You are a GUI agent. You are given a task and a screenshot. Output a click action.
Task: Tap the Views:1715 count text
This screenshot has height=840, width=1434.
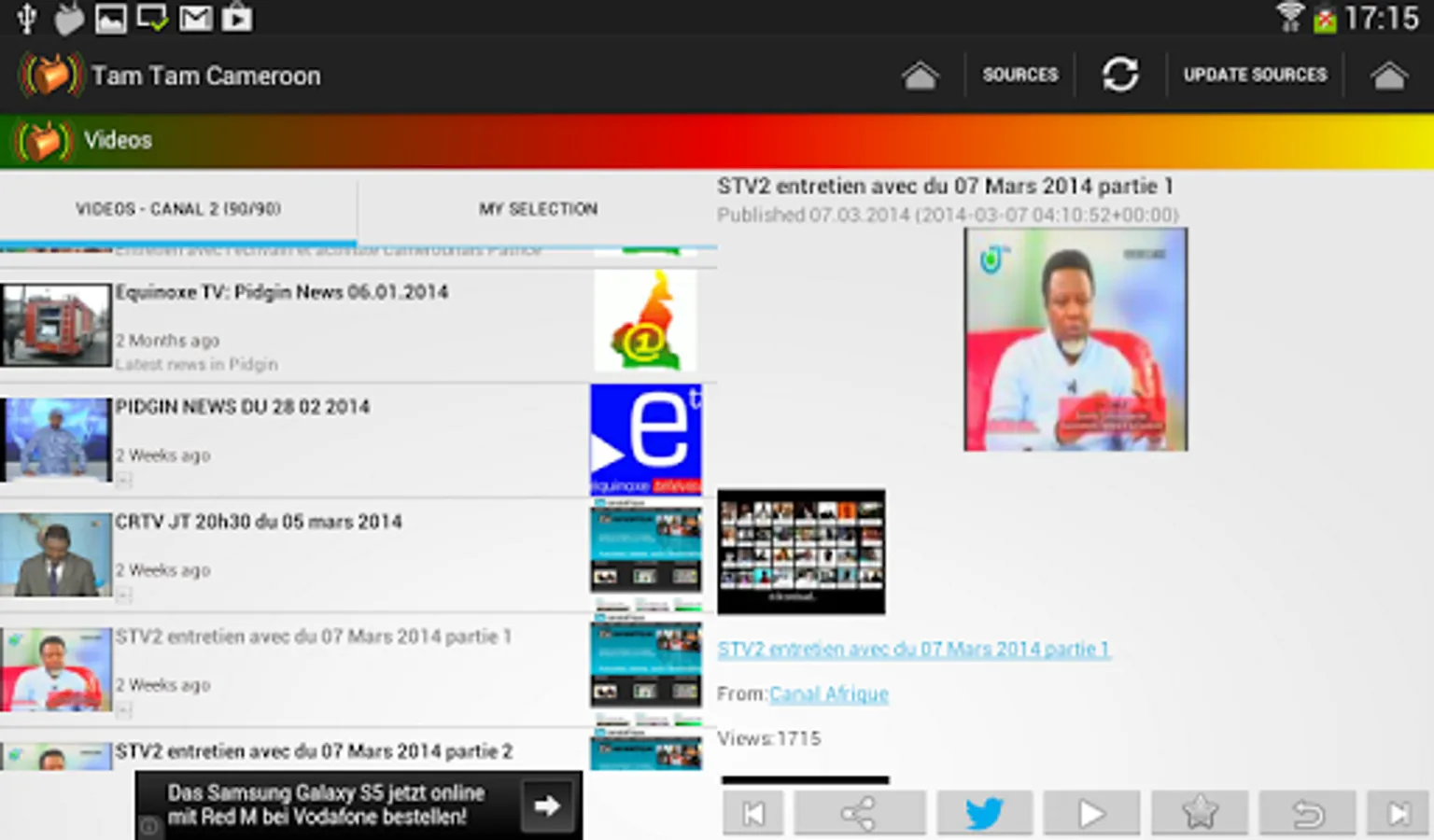tap(769, 738)
